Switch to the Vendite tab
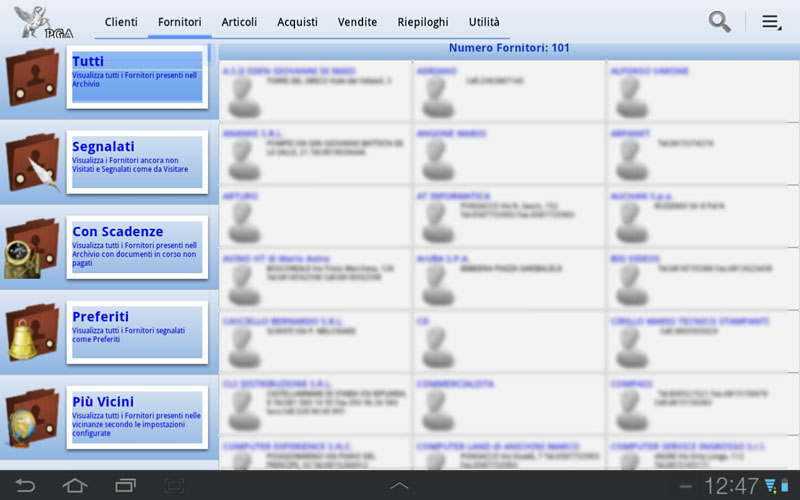Image resolution: width=800 pixels, height=500 pixels. [357, 22]
